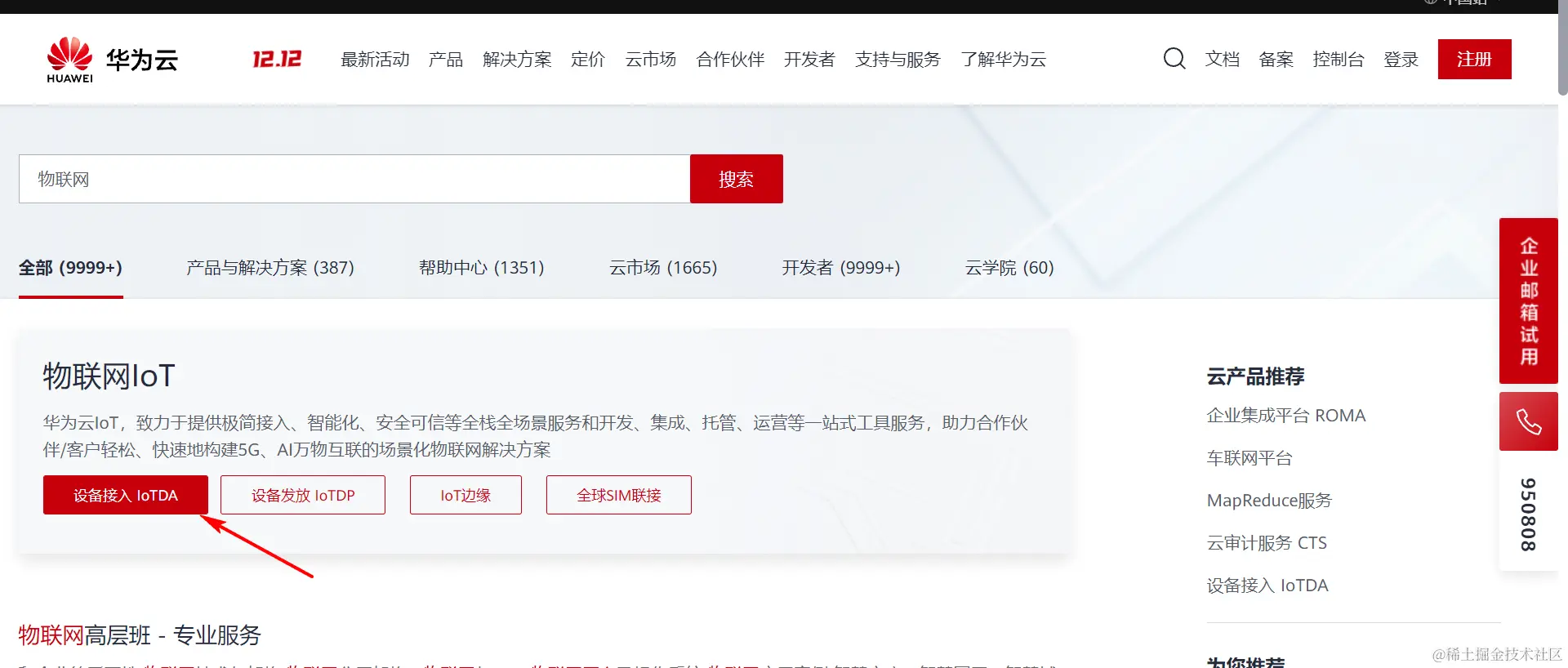Open 设备接入 IoTDA in recommendations list
This screenshot has width=1568, height=668.
click(x=1267, y=586)
